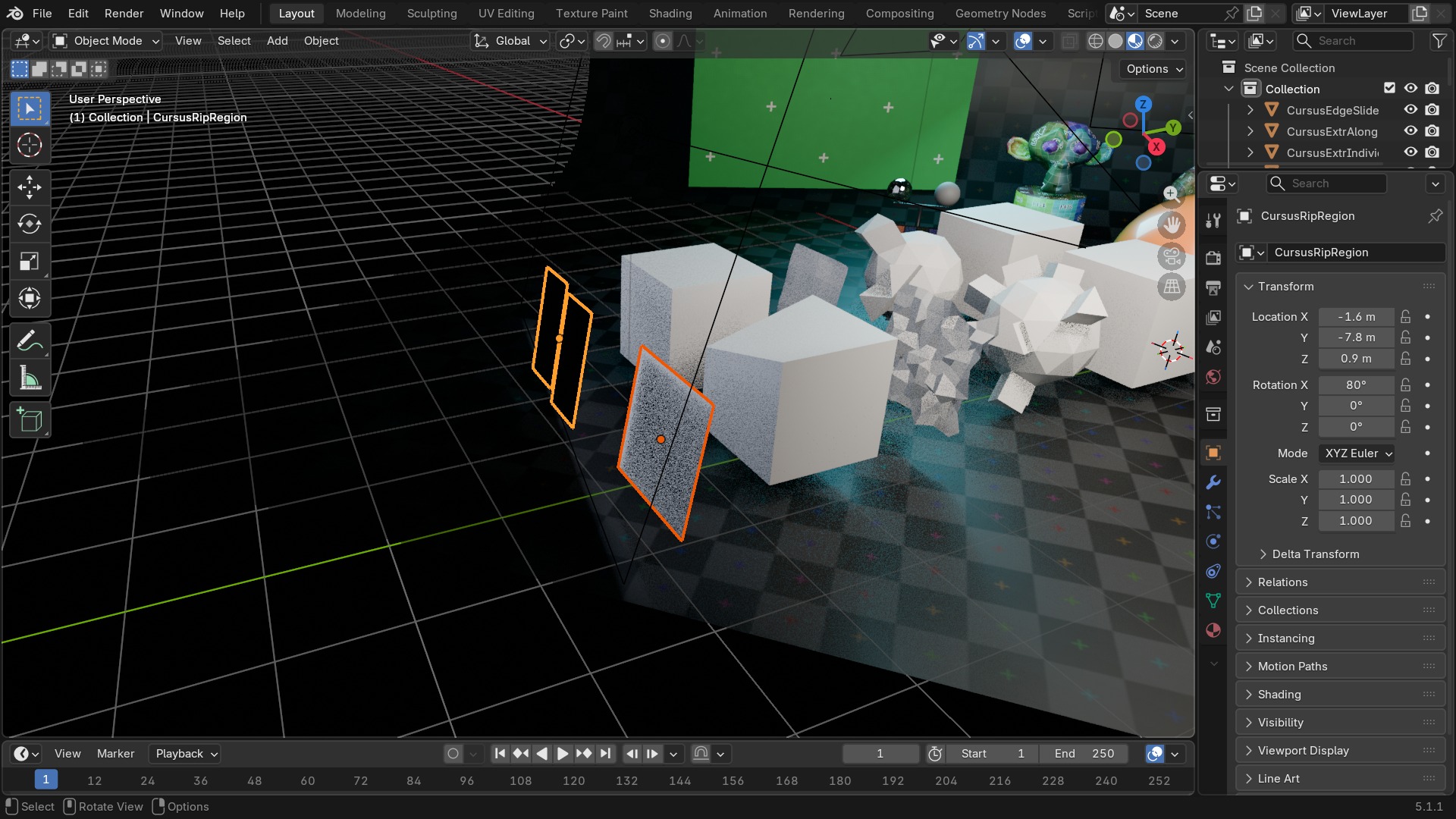Activate the Rotate tool

[x=30, y=224]
